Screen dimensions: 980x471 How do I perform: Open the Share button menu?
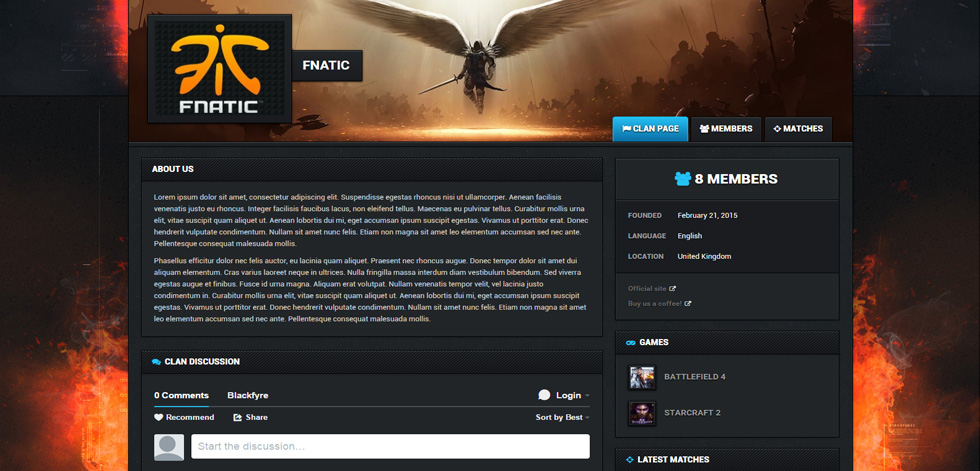(250, 417)
